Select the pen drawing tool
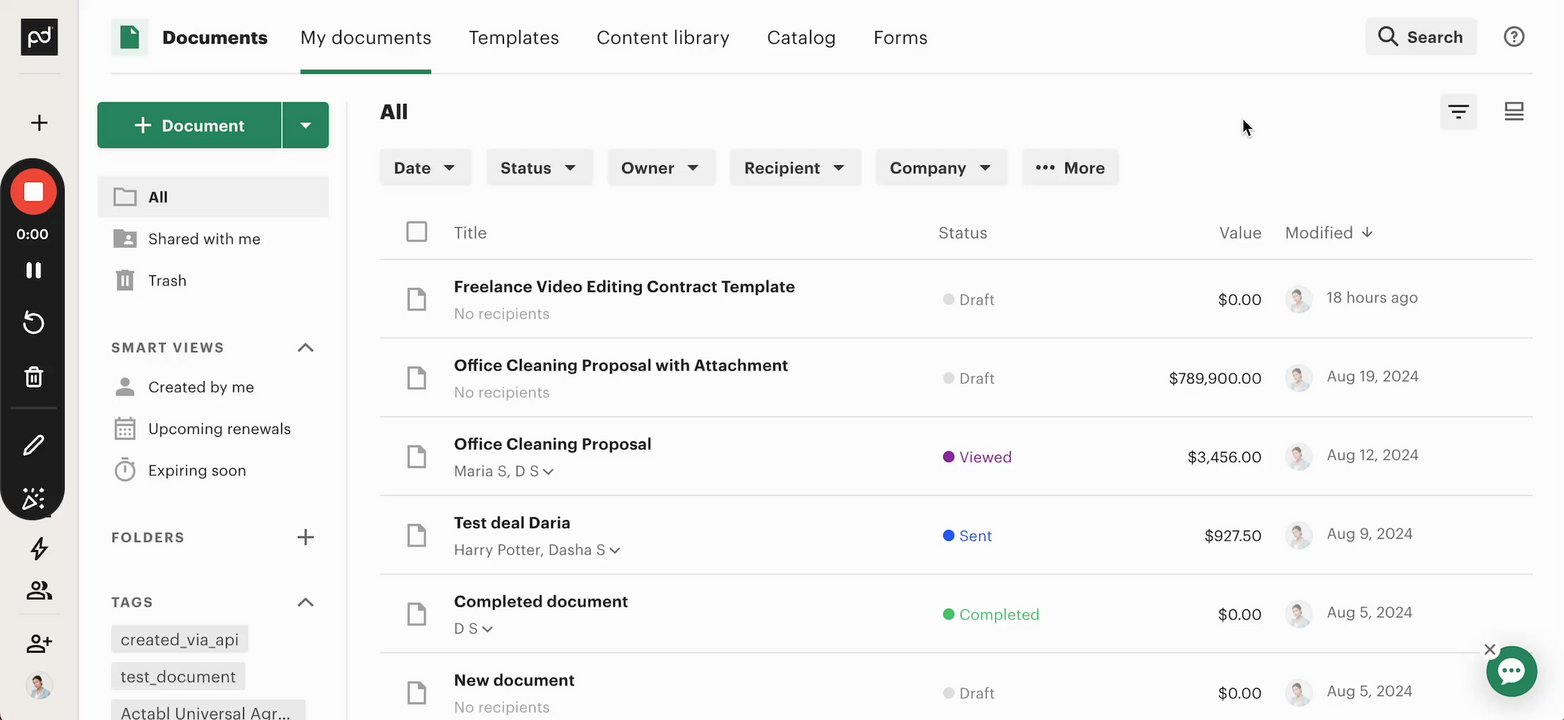Viewport: 1564px width, 720px height. (33, 445)
